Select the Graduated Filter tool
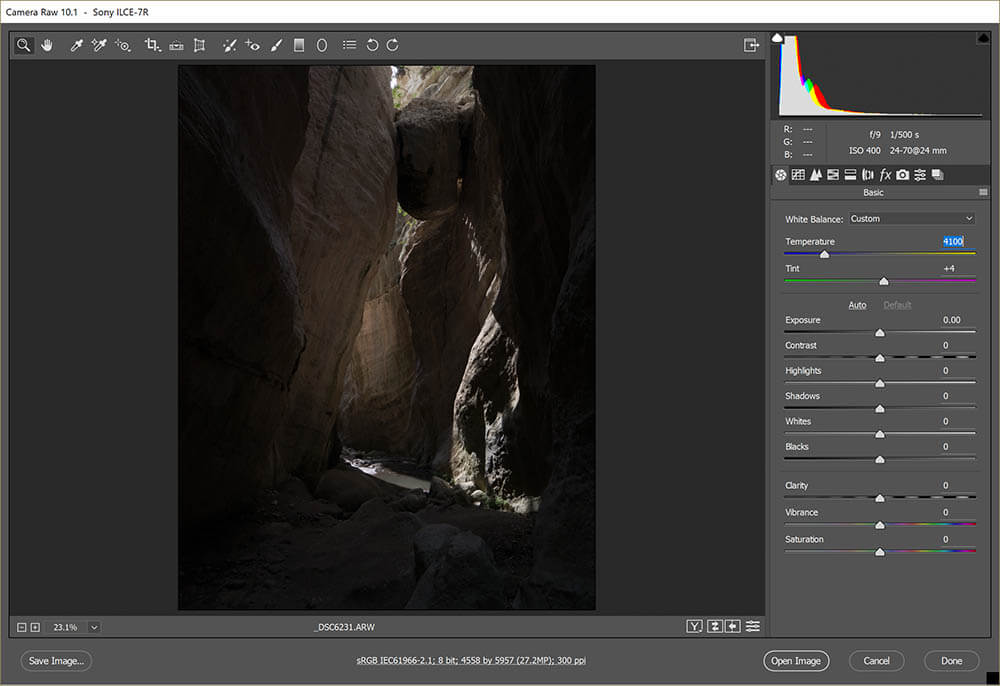Image resolution: width=1000 pixels, height=686 pixels. [299, 44]
